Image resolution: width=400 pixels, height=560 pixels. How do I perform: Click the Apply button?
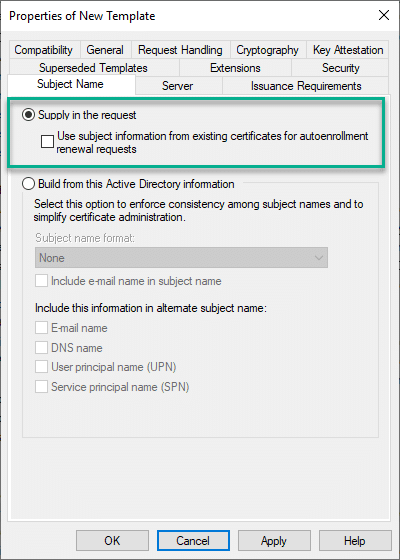[x=274, y=540]
